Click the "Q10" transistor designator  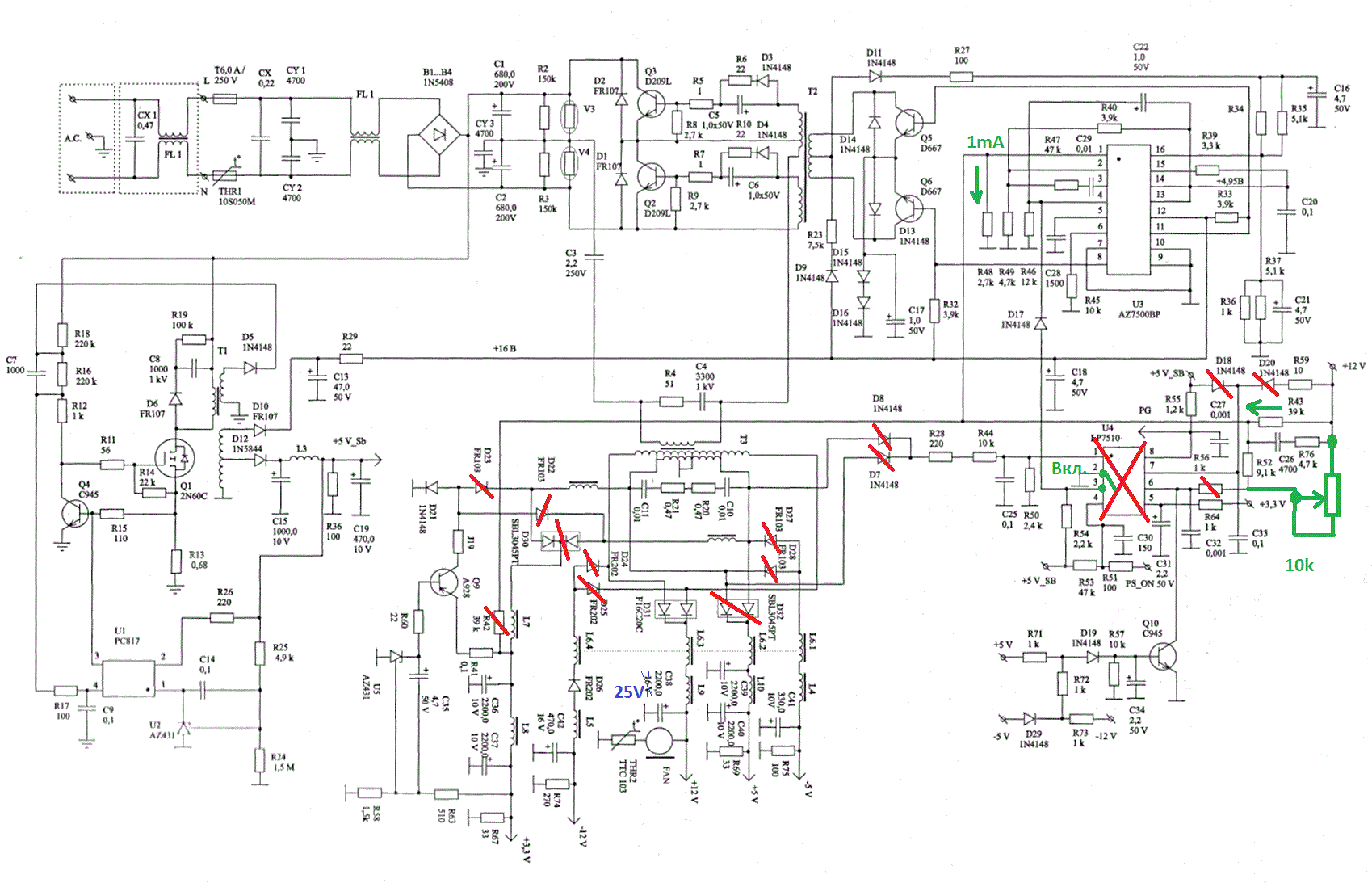pyautogui.click(x=1151, y=624)
